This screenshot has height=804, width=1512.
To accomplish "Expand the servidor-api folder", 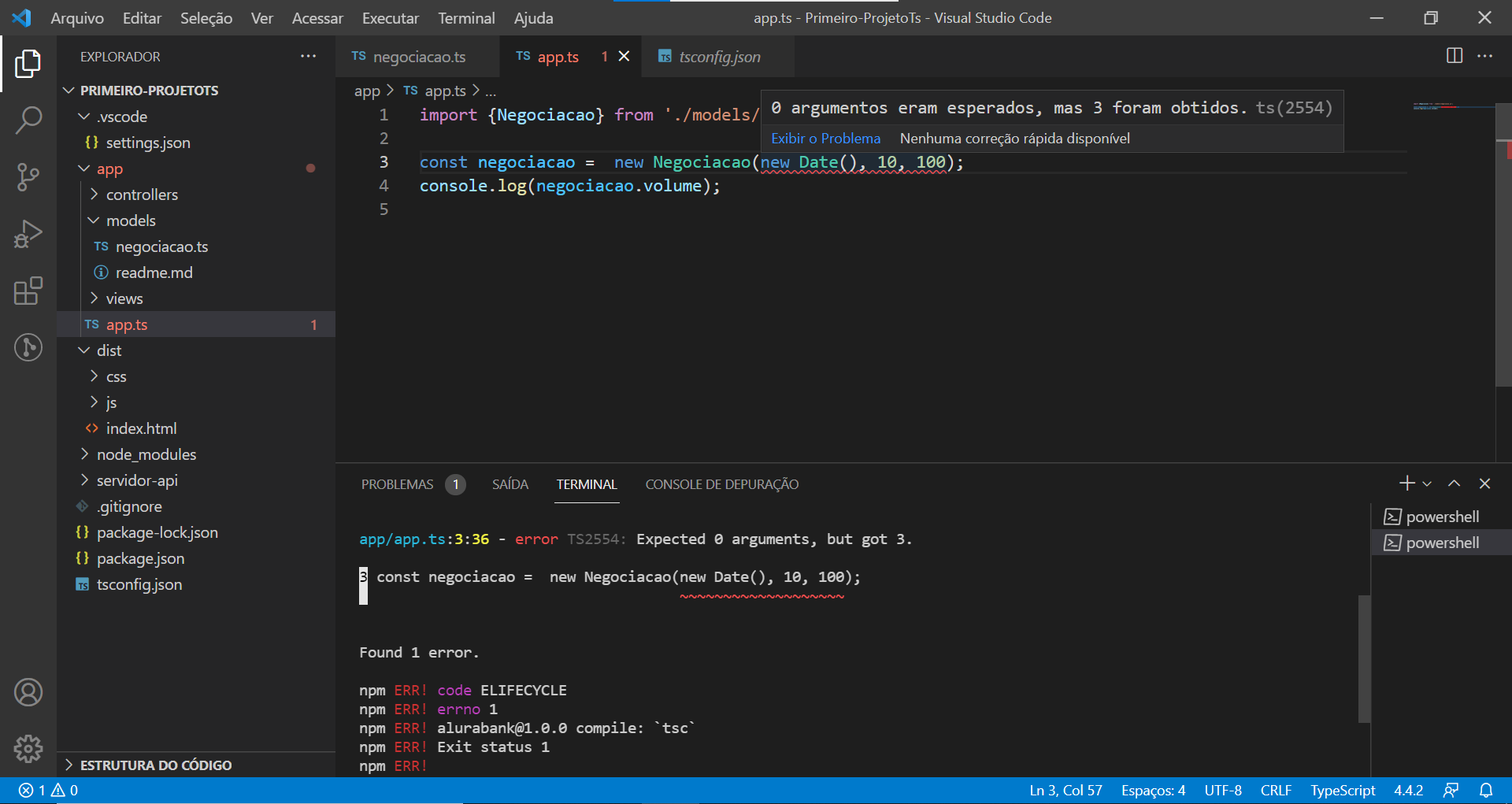I will coord(198,480).
